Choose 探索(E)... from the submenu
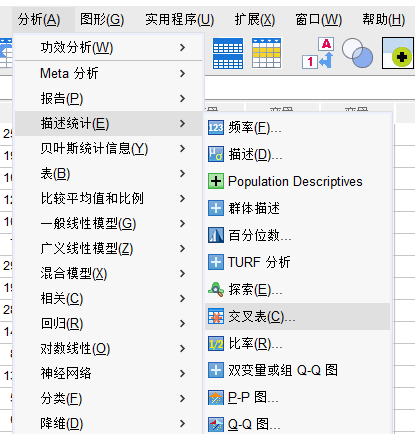This screenshot has width=415, height=434. [x=297, y=289]
